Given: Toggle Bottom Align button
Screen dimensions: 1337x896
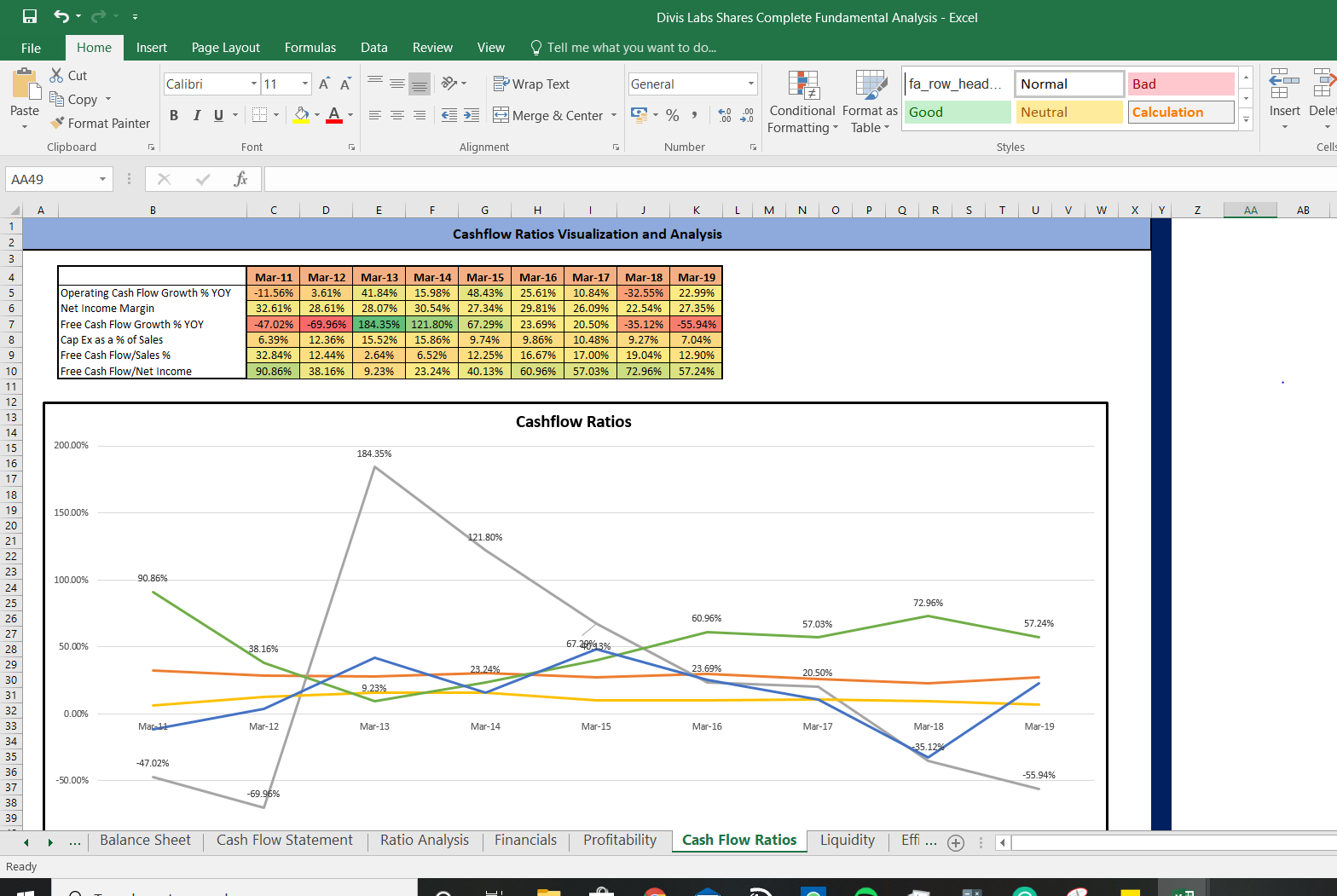Looking at the screenshot, I should (x=420, y=83).
